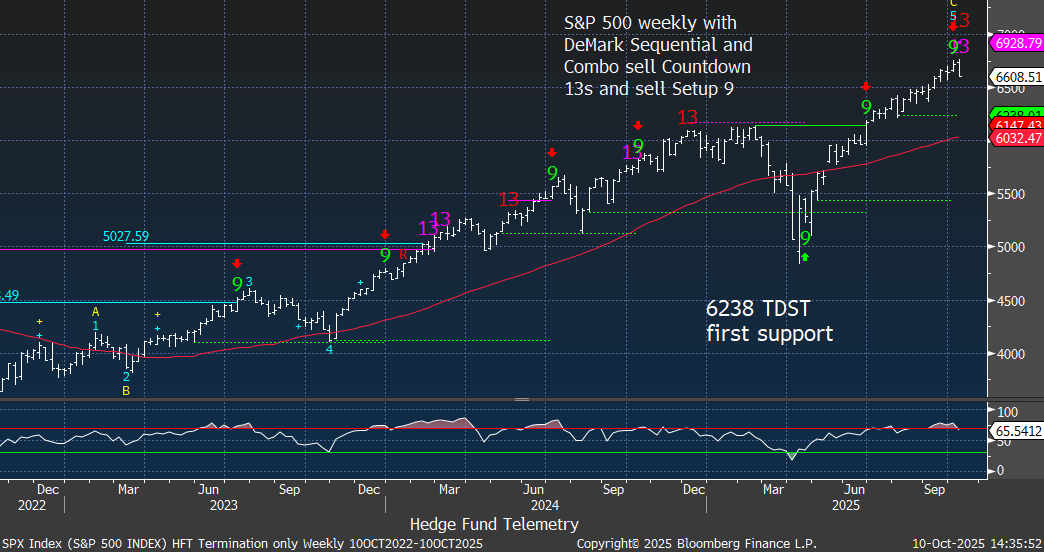1044x552 pixels.
Task: Click the Hedge Fund Telemetry label
Action: (x=494, y=523)
